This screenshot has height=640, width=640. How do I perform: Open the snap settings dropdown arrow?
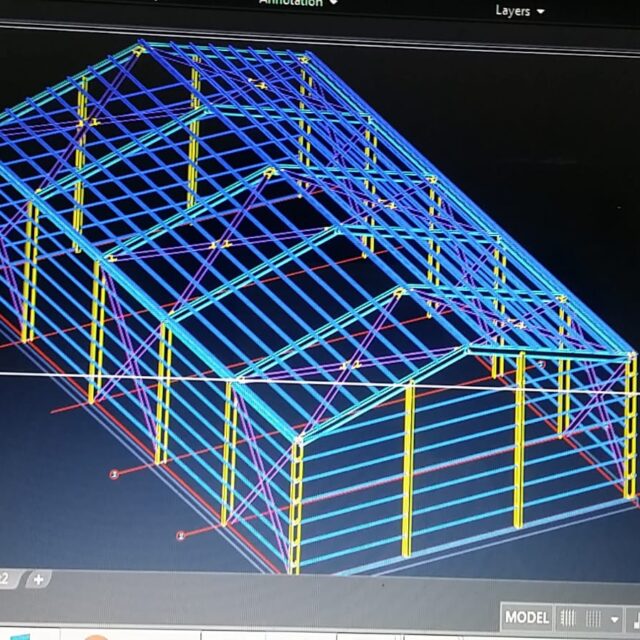pos(615,619)
